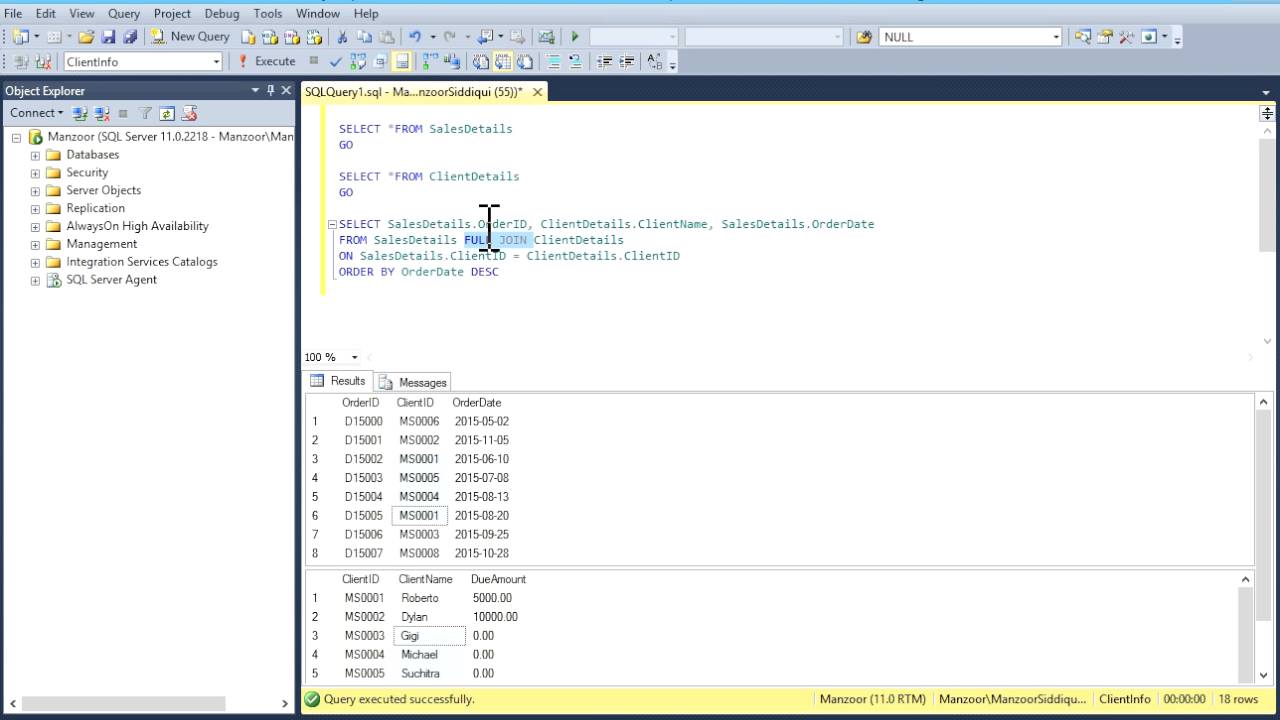This screenshot has width=1280, height=720.
Task: Click Disconnect icon in Object Explorer
Action: point(102,113)
